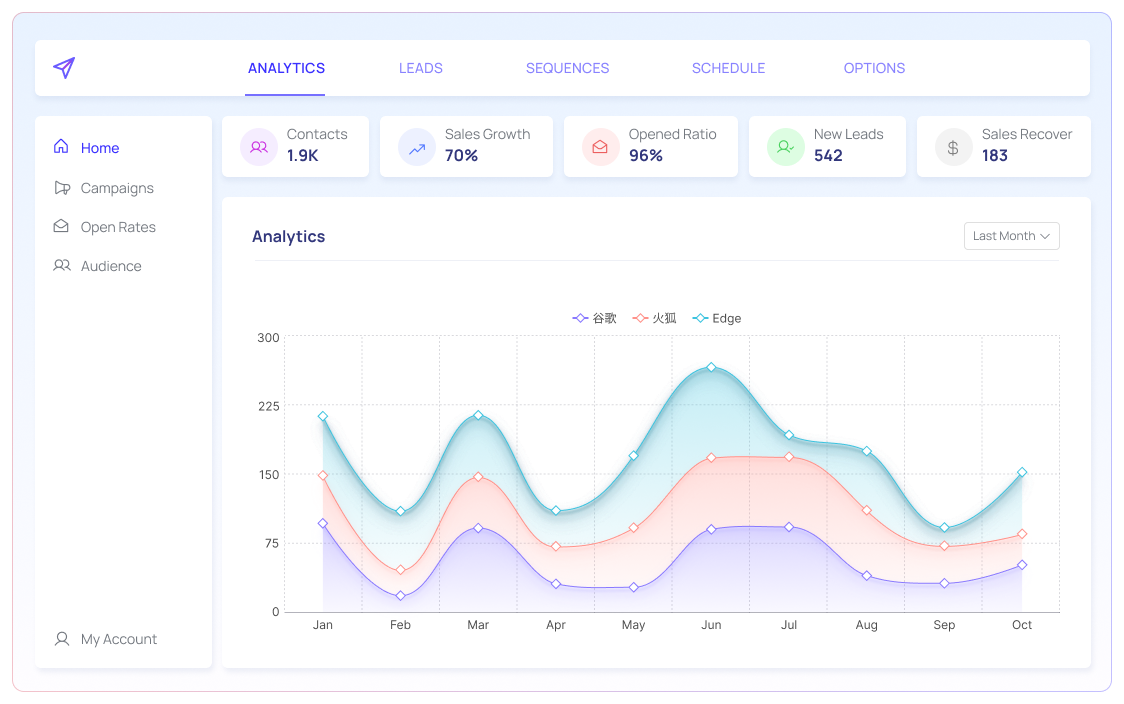
Task: Toggle the 火狐 series in the chart legend
Action: 653,318
